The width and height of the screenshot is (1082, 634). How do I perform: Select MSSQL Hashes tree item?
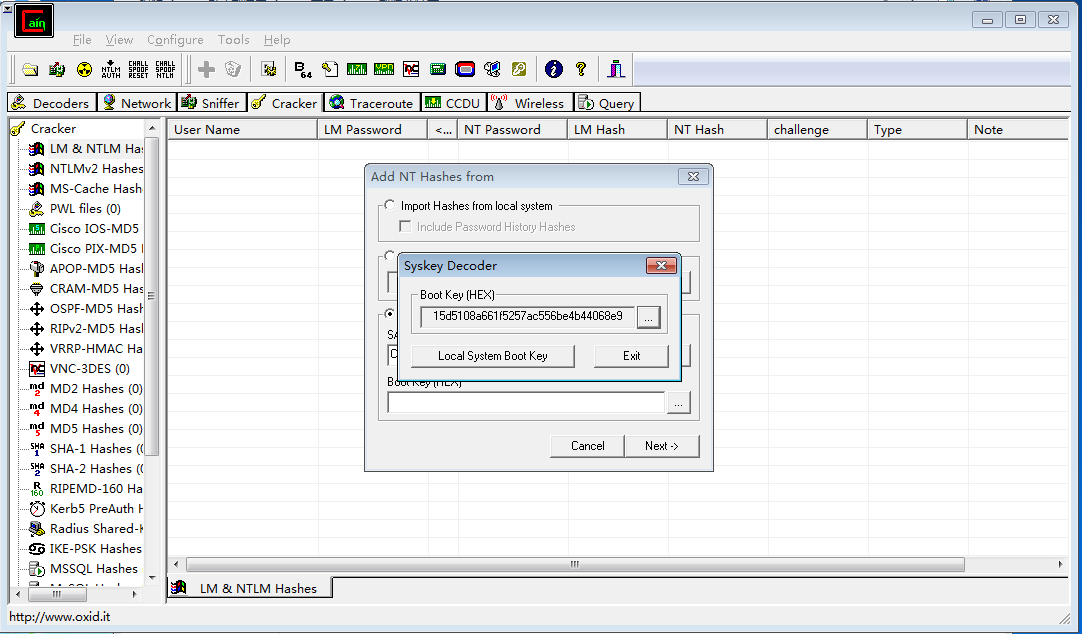point(94,568)
